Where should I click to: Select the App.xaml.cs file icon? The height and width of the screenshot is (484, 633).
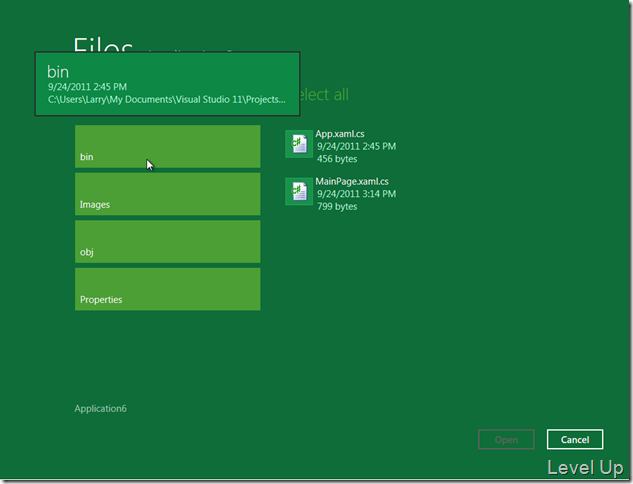(x=299, y=144)
